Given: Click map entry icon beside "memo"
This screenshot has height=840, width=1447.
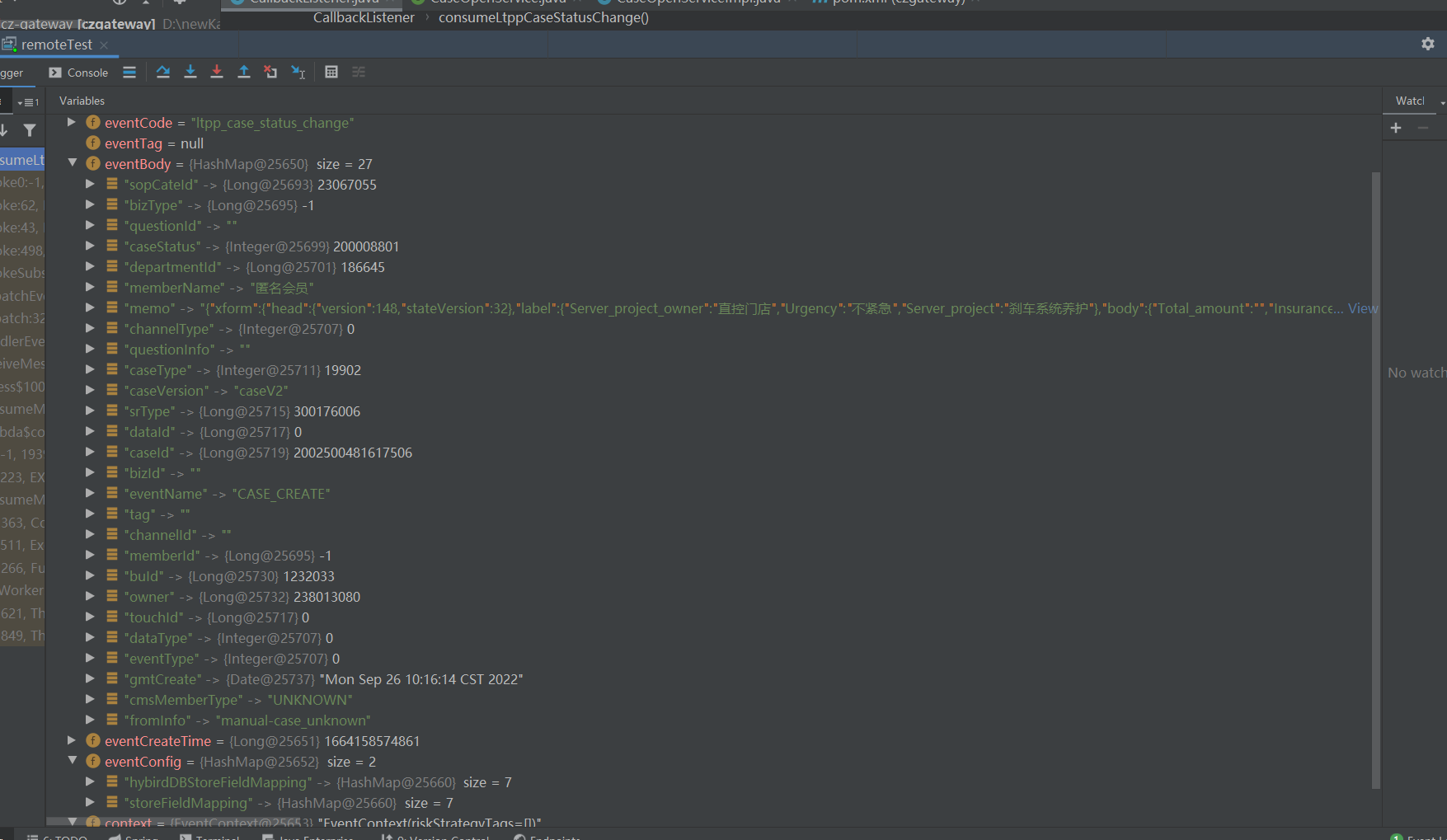Looking at the screenshot, I should click(112, 307).
